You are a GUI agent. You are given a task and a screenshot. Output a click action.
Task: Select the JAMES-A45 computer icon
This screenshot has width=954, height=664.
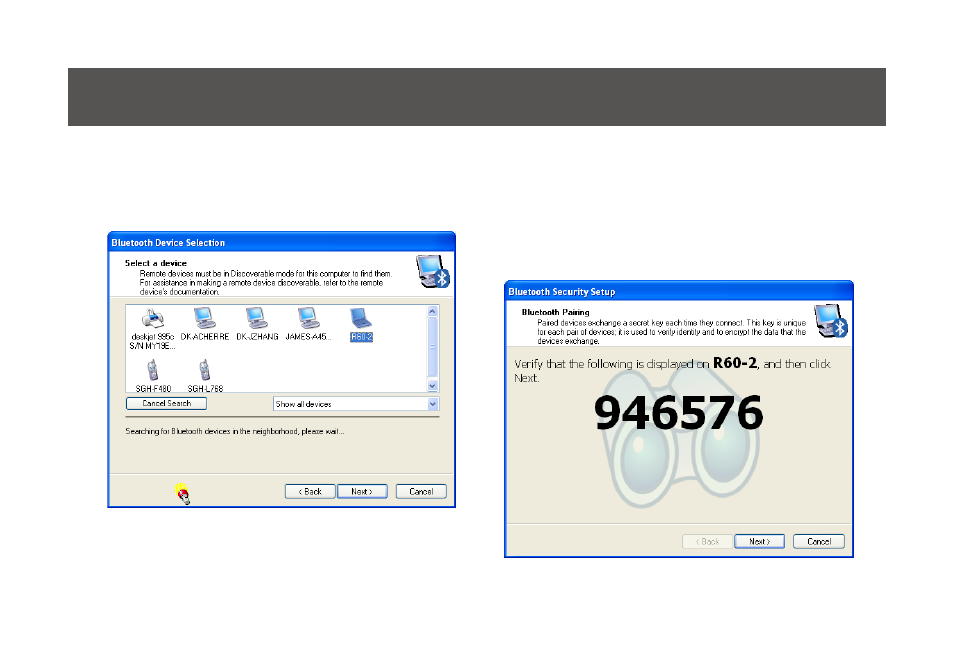(308, 318)
